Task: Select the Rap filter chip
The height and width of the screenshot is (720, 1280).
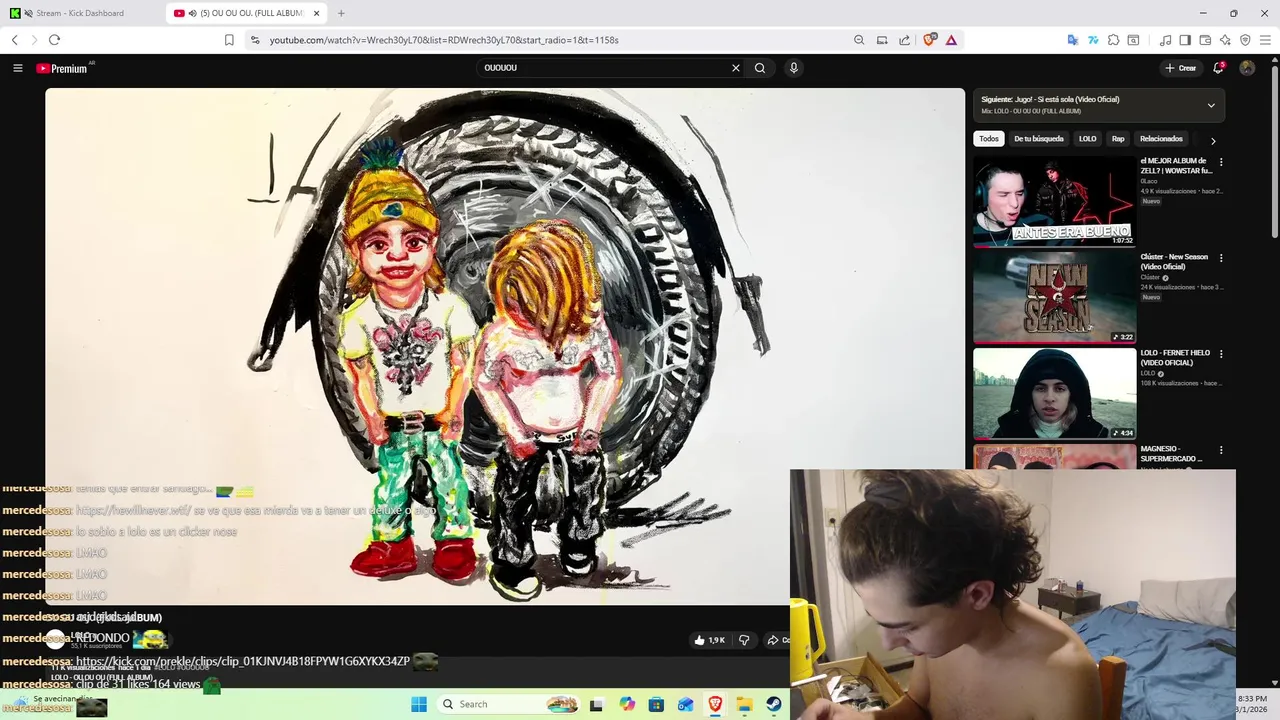Action: [1118, 139]
